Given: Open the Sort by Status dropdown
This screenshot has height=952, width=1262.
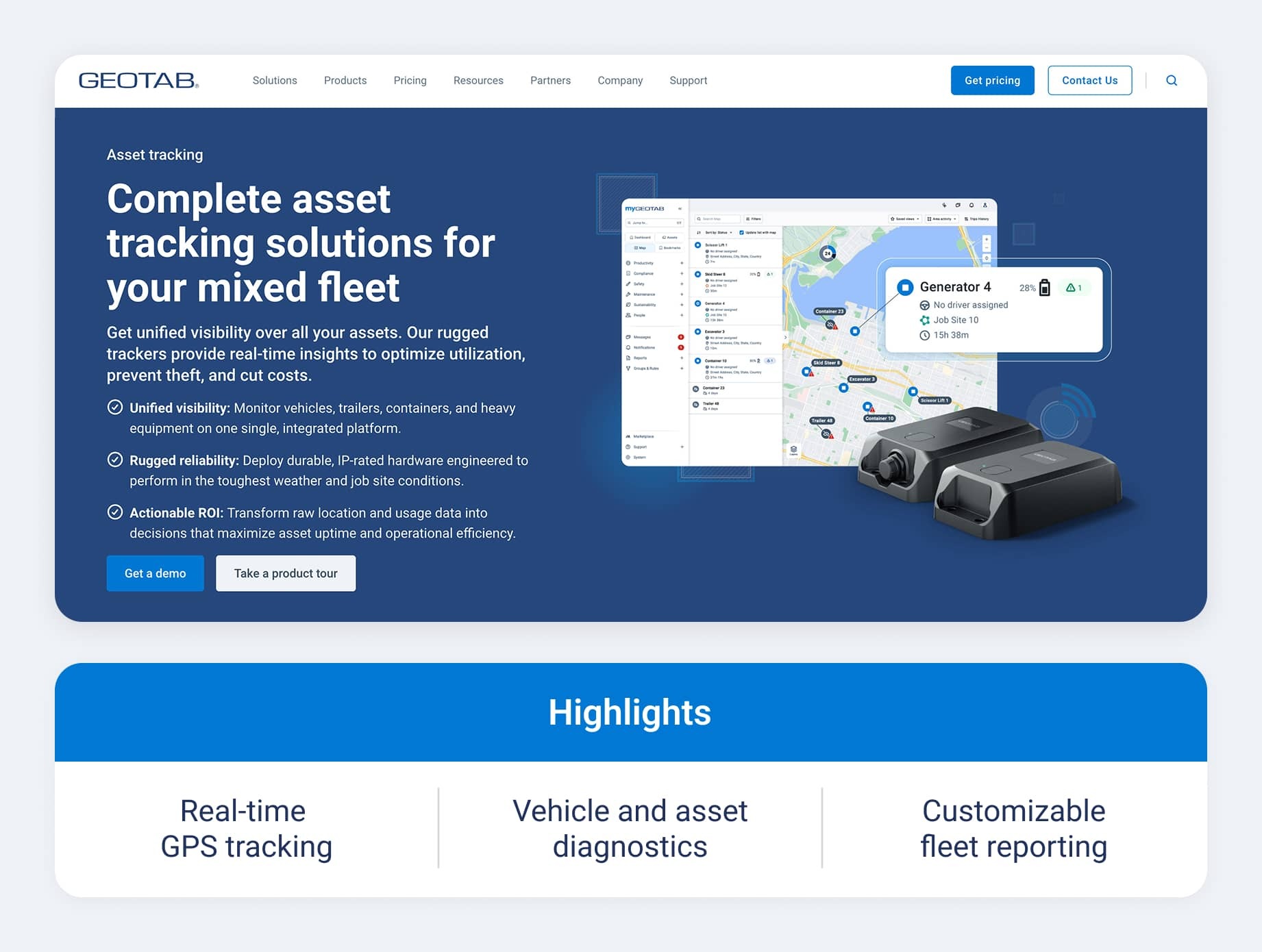Looking at the screenshot, I should (x=718, y=233).
